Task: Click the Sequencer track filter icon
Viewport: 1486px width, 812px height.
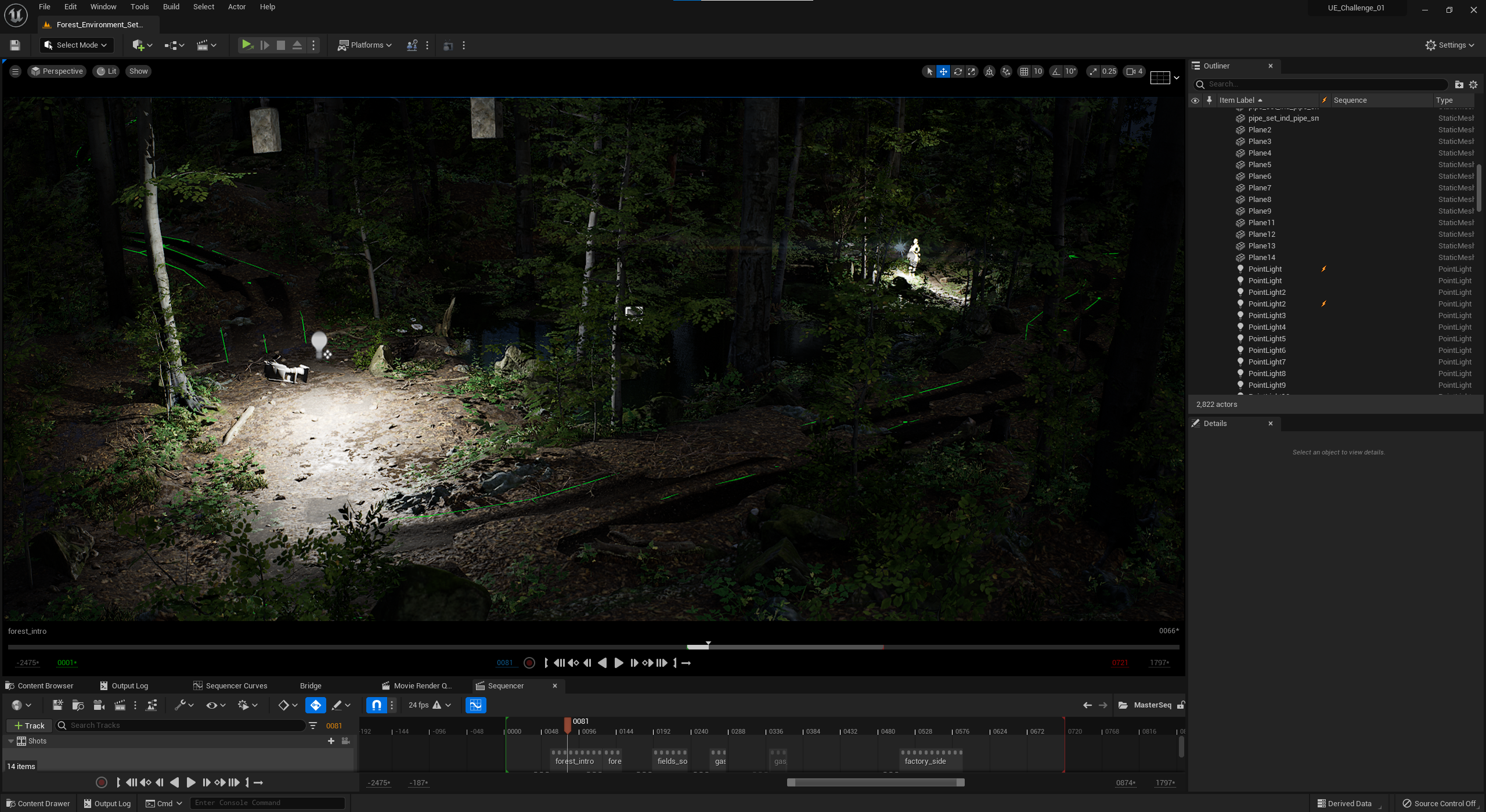Action: [313, 726]
